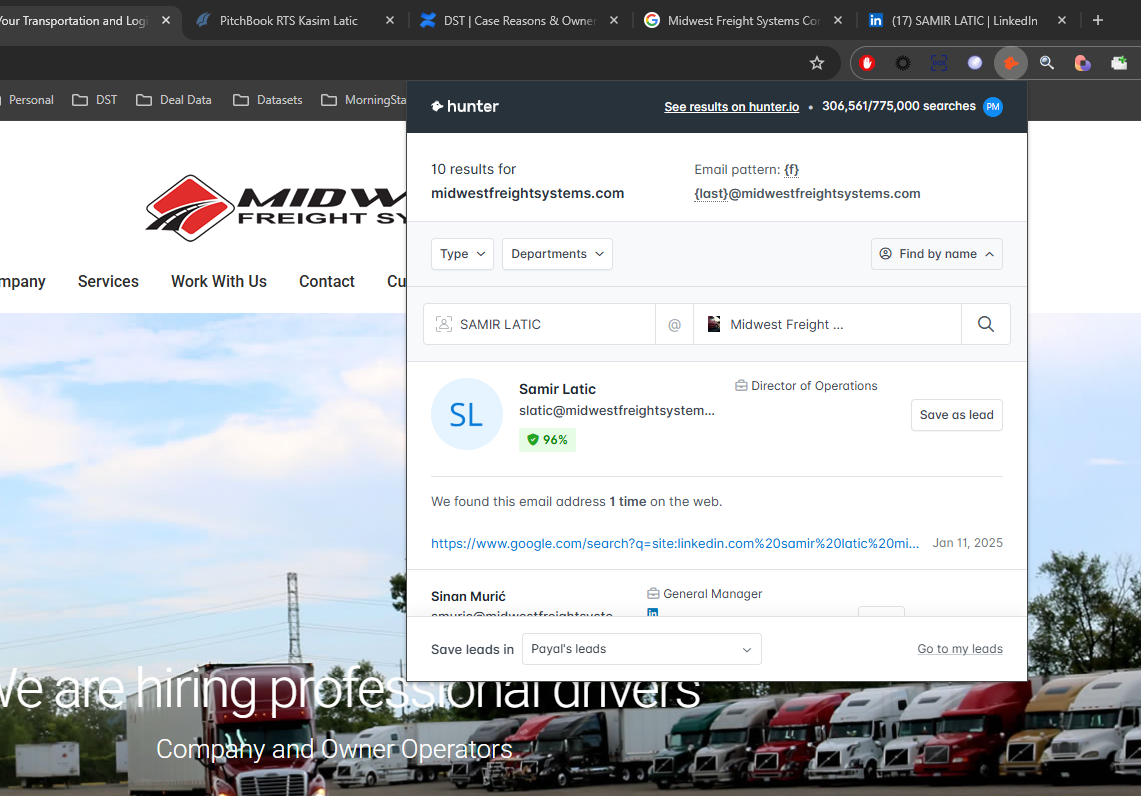Bookmark this page with the star icon

tap(817, 63)
